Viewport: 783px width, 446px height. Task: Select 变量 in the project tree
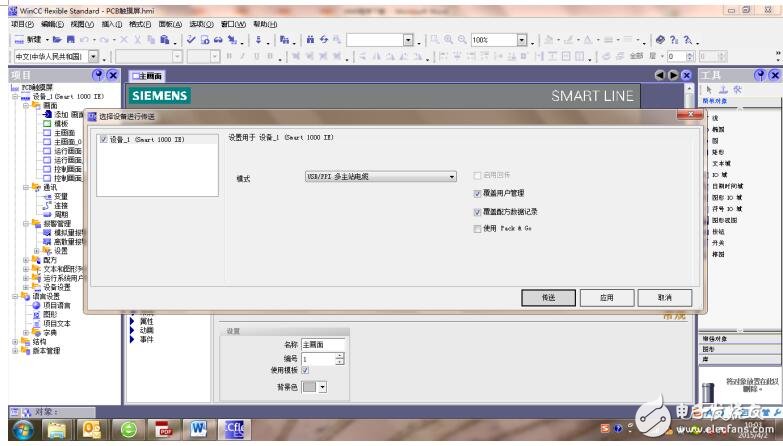(x=60, y=196)
